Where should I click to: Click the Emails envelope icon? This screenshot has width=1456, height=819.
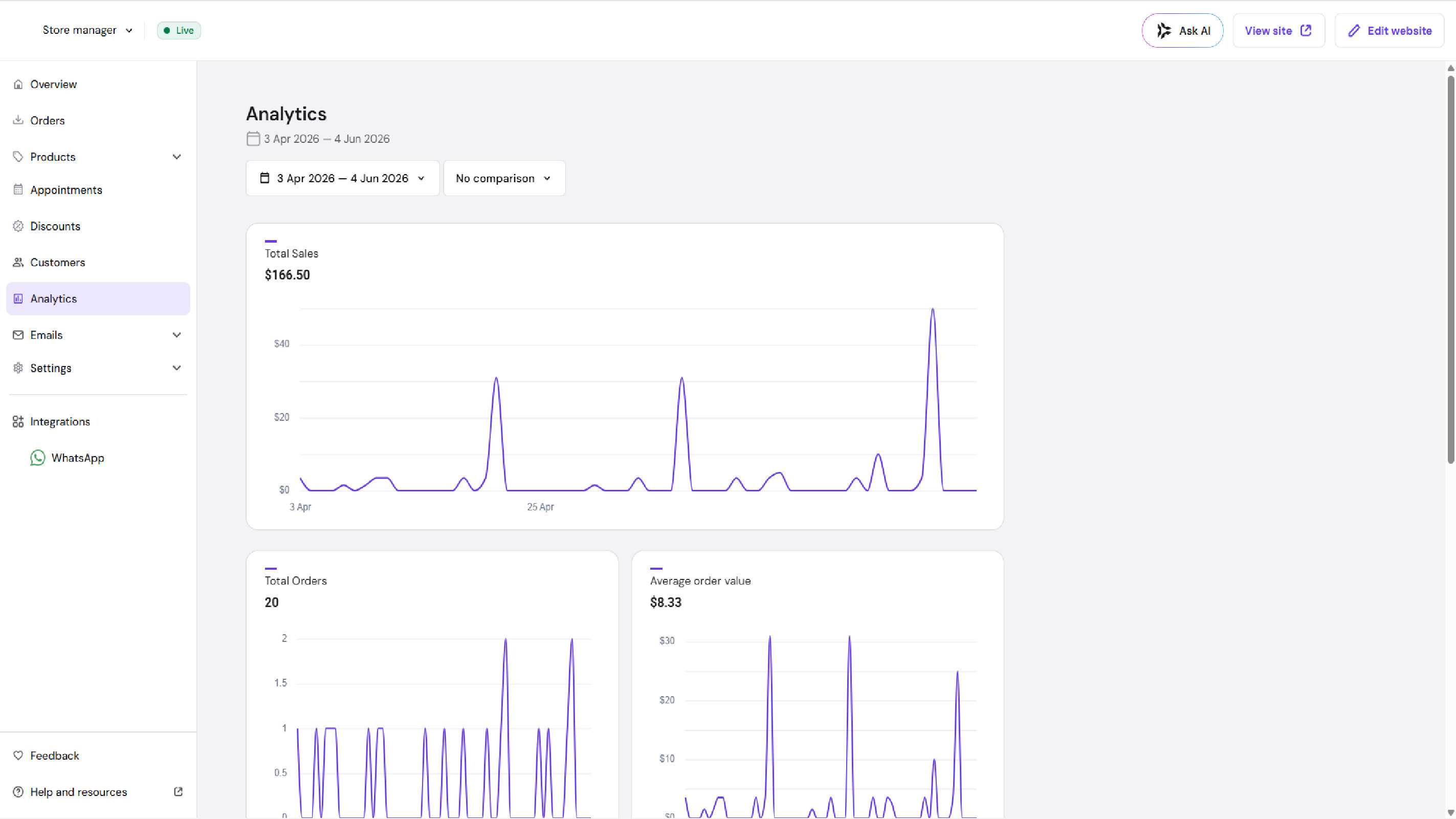(x=18, y=335)
